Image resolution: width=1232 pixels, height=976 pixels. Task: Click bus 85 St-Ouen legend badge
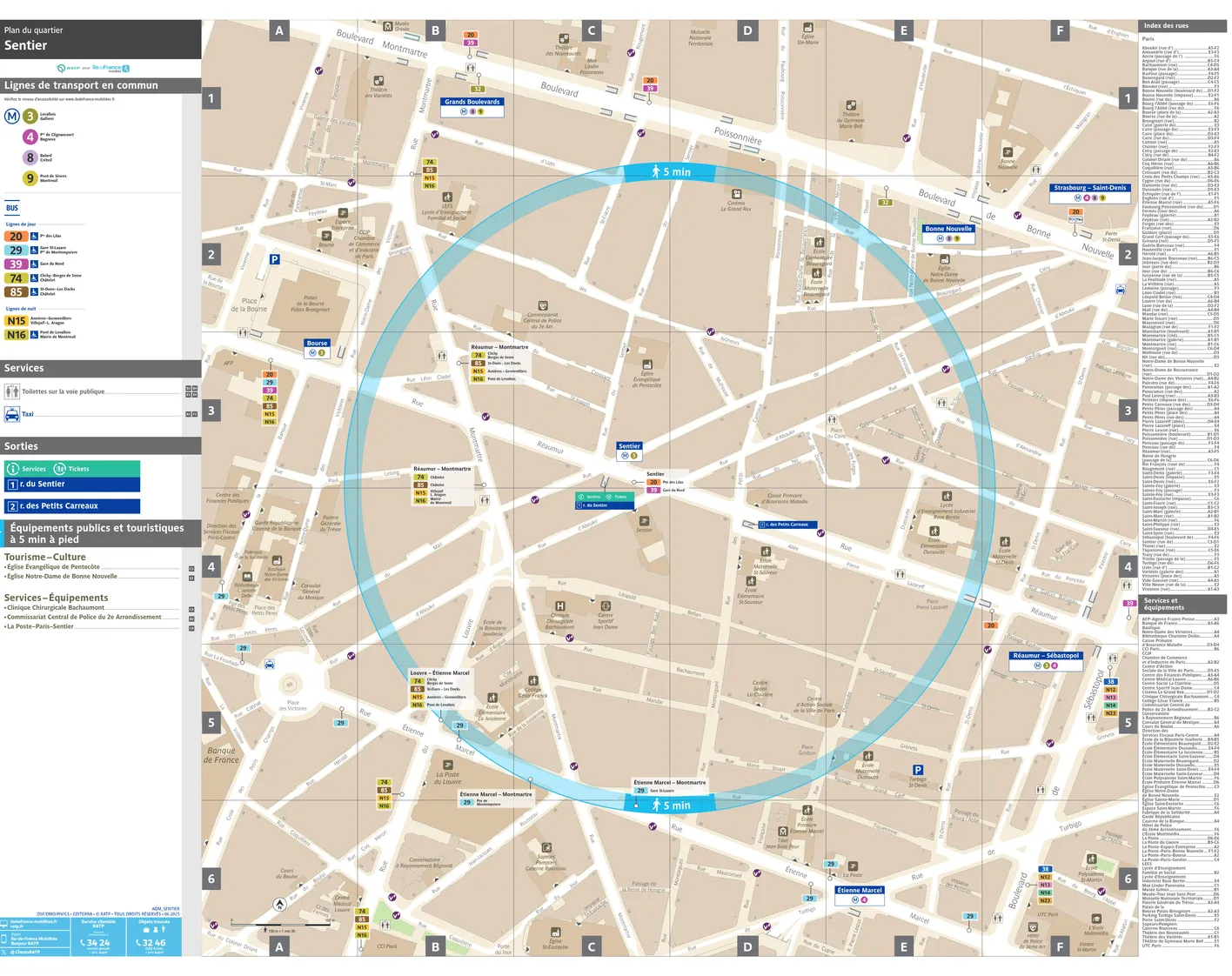[x=17, y=292]
